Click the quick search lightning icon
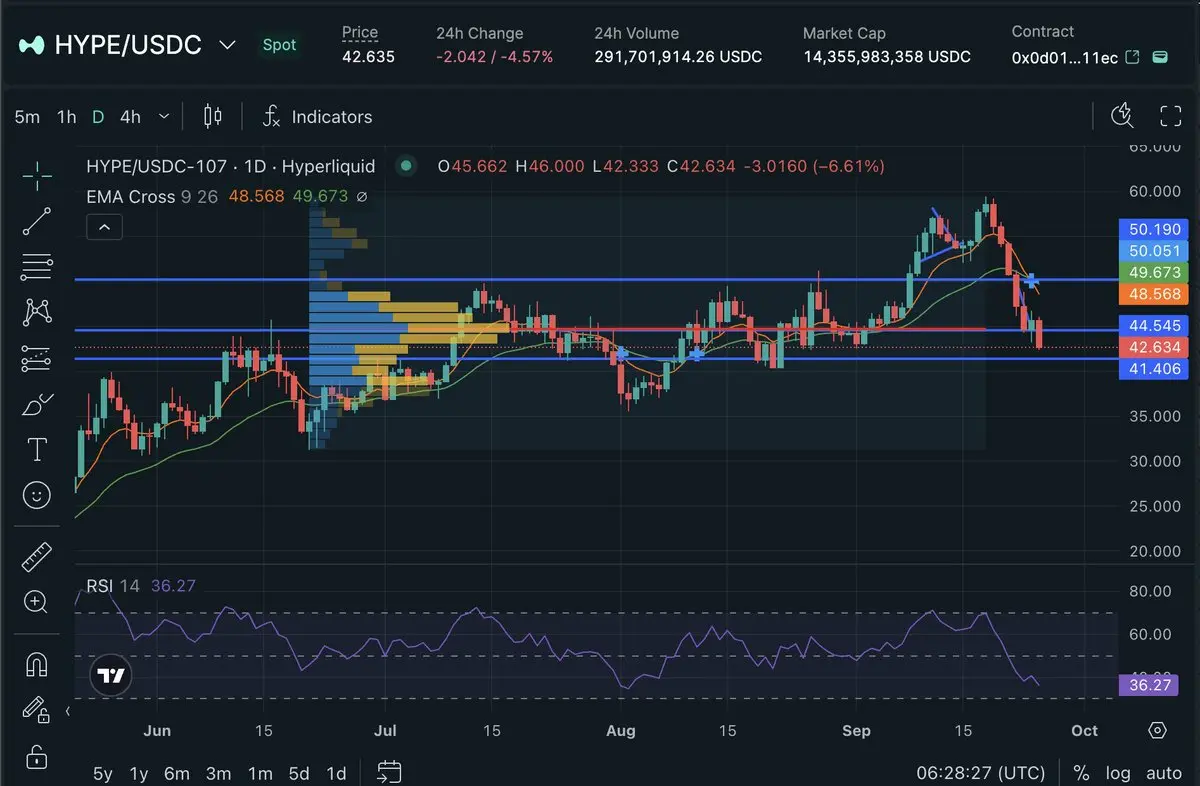 [x=1124, y=116]
